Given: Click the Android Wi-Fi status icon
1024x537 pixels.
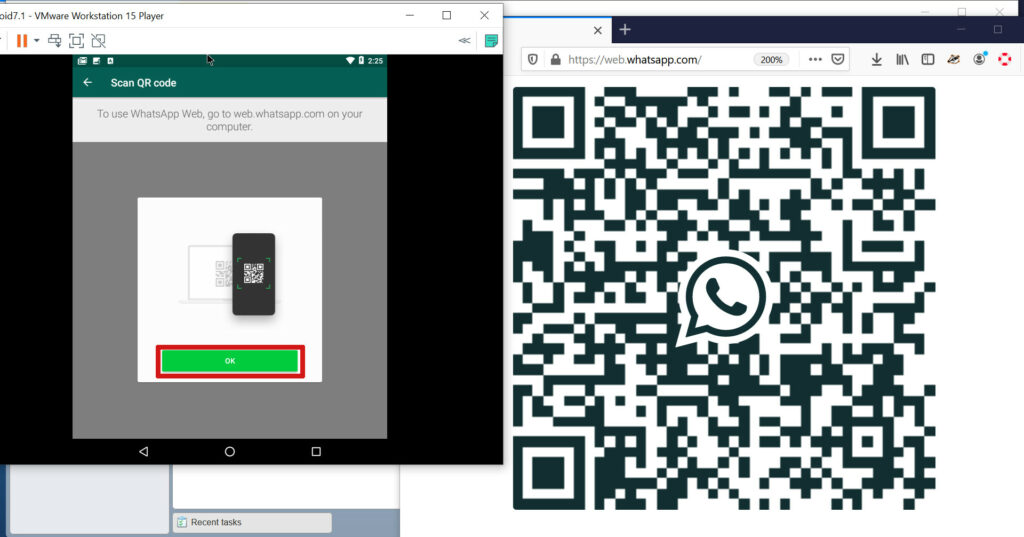Looking at the screenshot, I should pyautogui.click(x=350, y=61).
